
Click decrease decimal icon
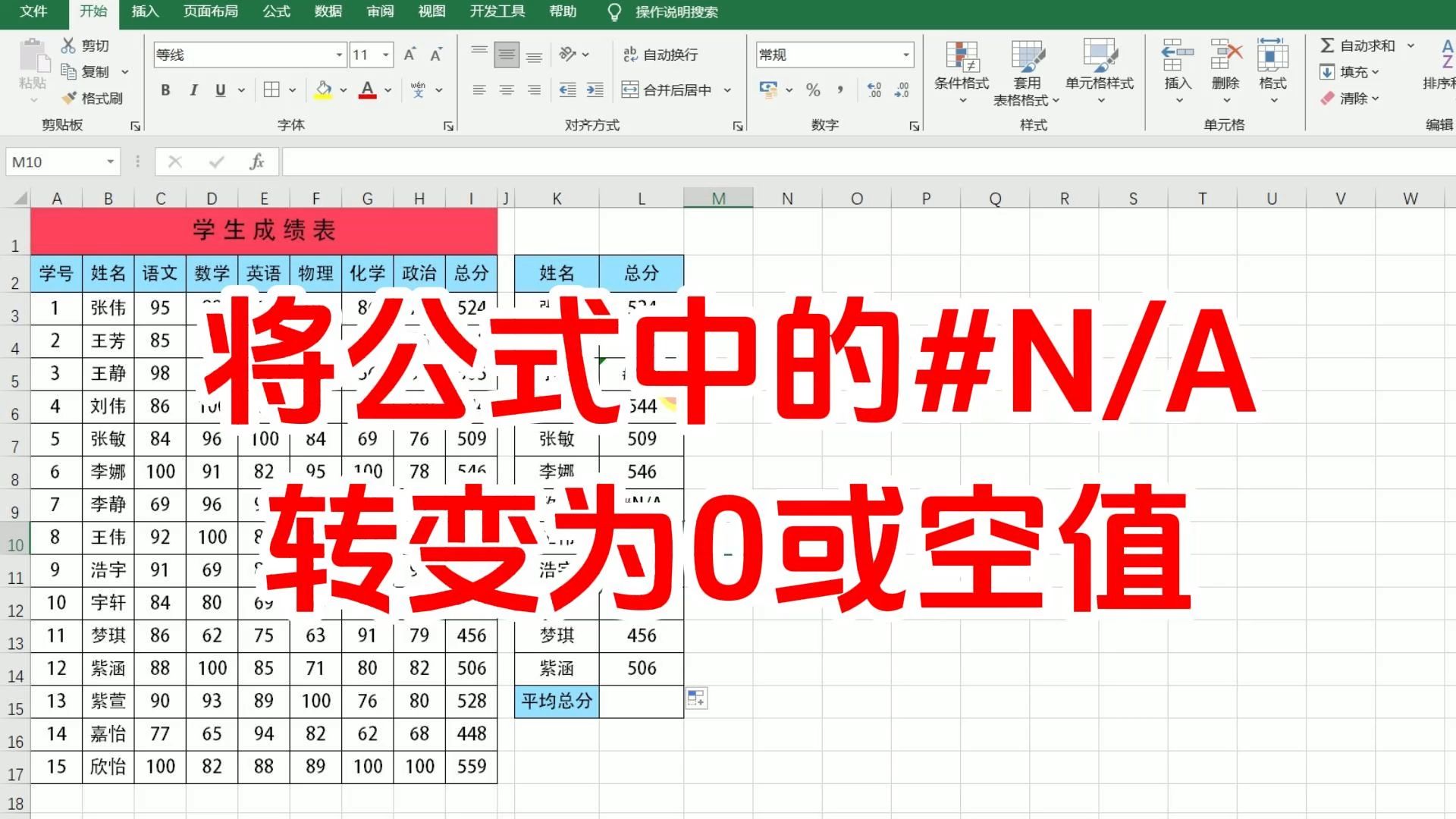pos(902,89)
